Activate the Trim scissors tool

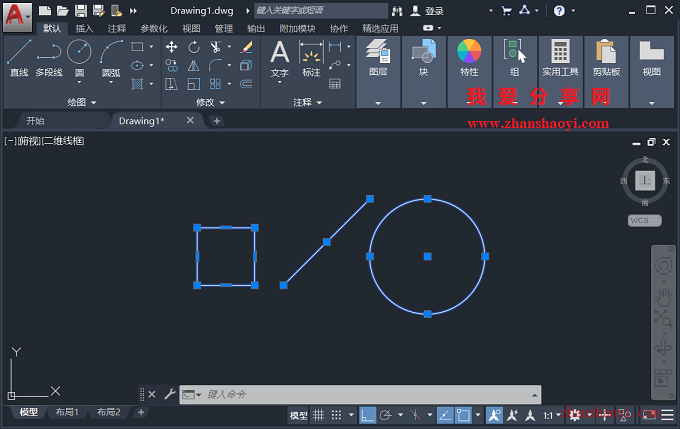tap(215, 47)
